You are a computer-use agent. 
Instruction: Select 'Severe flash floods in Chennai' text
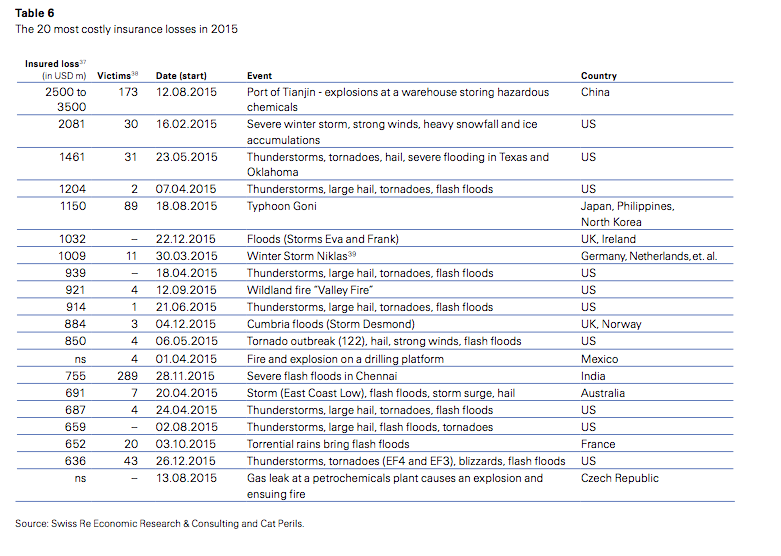click(x=321, y=376)
